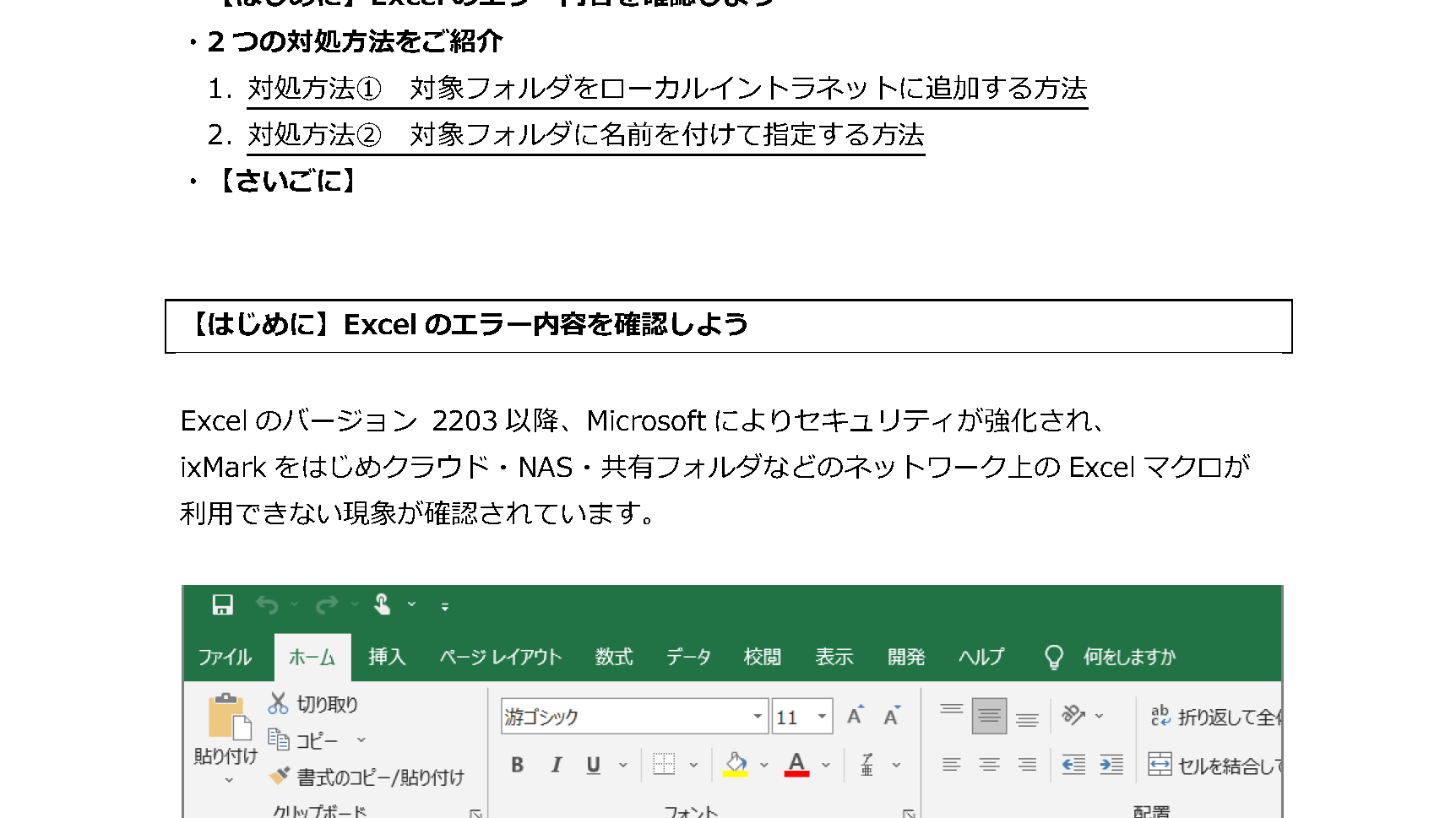This screenshot has width=1456, height=818.
Task: Click the lightbulb Tell Me icon
Action: pyautogui.click(x=1054, y=657)
